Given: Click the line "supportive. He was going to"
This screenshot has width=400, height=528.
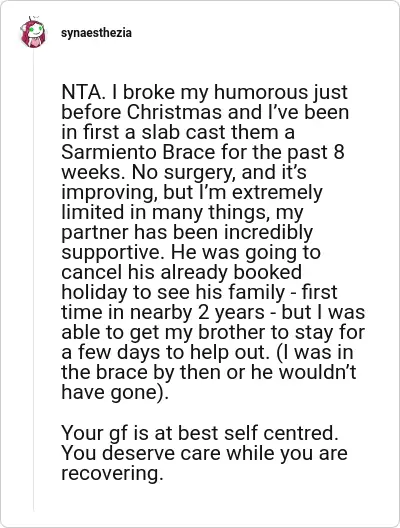Looking at the screenshot, I should tap(191, 252).
